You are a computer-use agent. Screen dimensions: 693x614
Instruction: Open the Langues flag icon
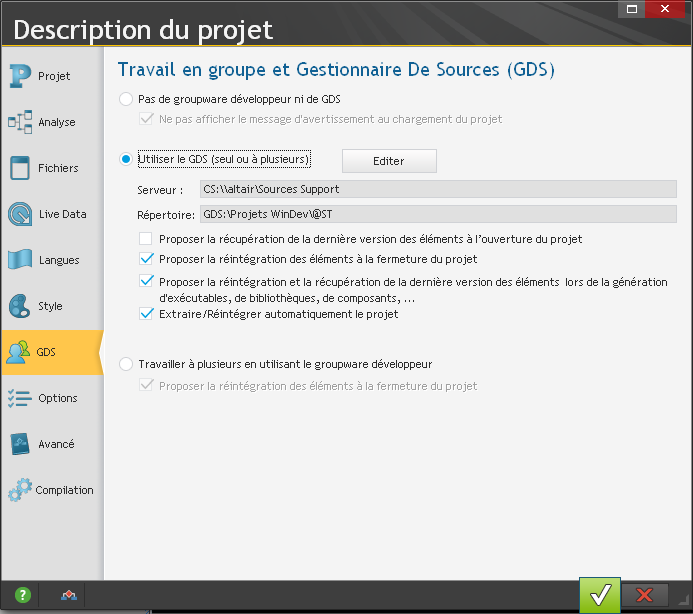[21, 260]
